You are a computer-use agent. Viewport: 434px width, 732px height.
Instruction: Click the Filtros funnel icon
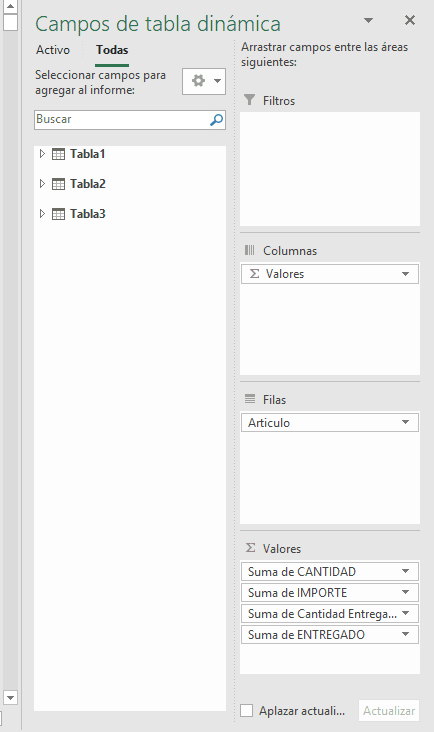pos(250,100)
